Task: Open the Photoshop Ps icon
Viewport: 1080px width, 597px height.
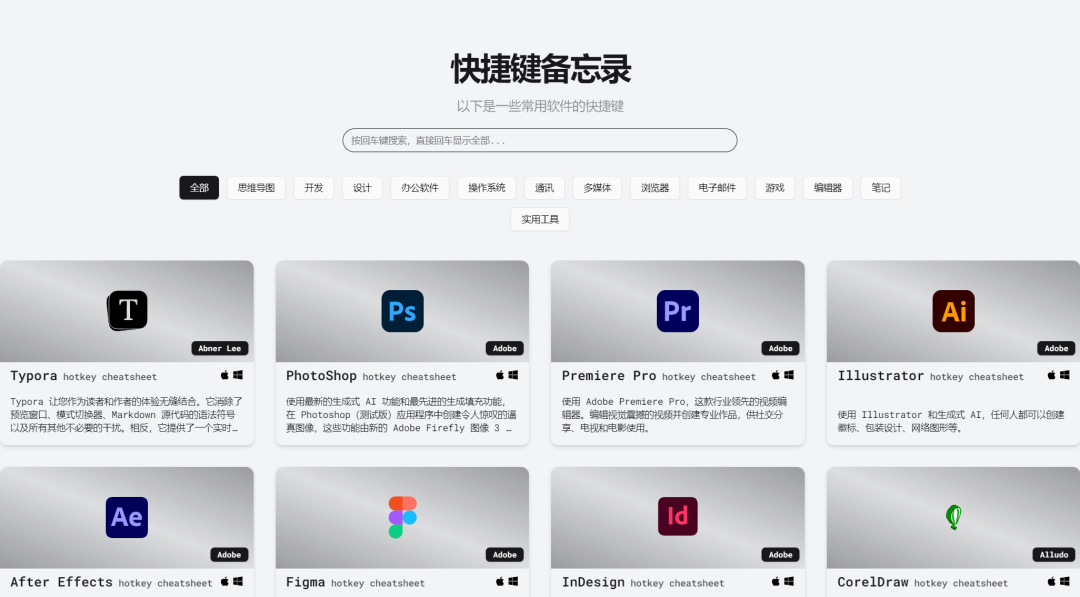Action: (402, 311)
